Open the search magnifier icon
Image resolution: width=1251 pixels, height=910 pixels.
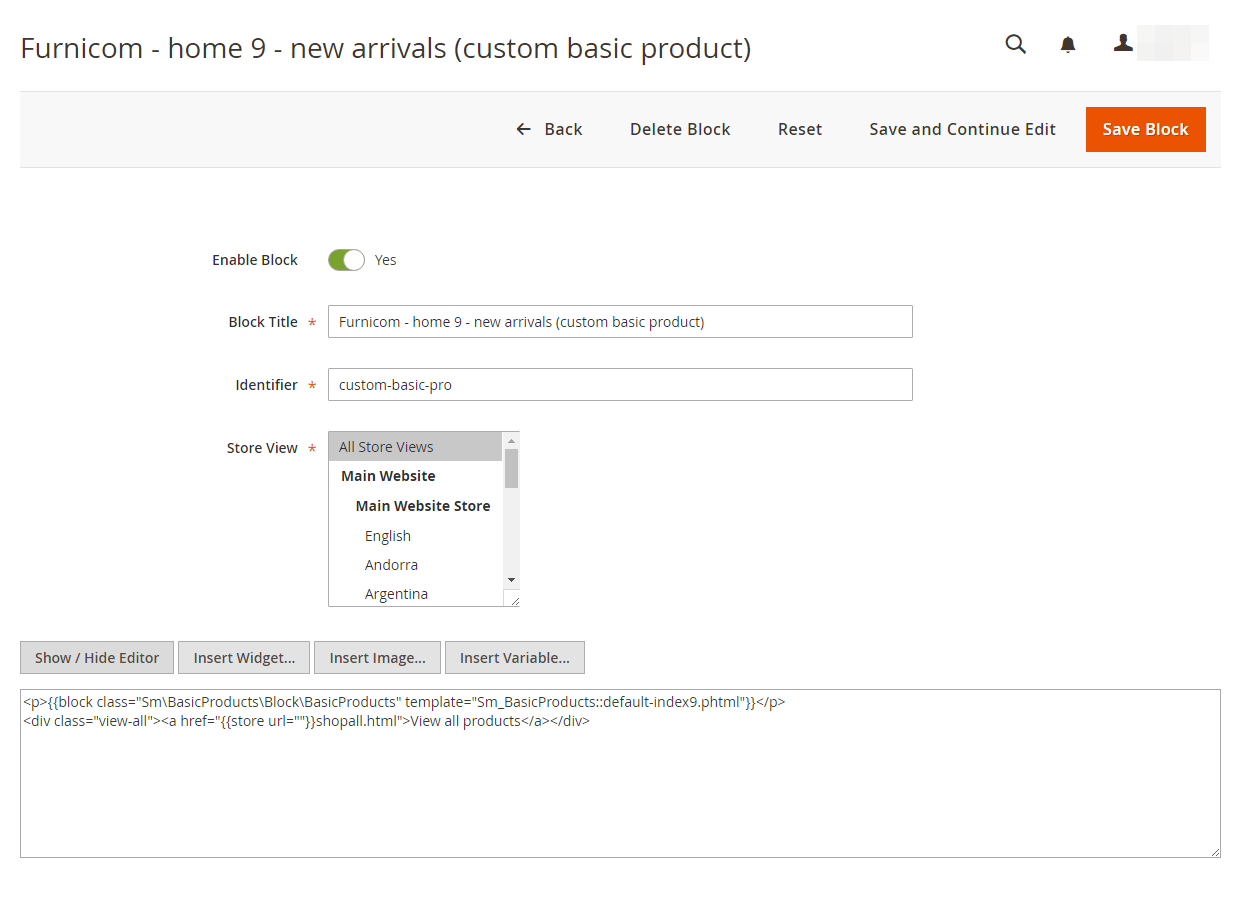(x=1015, y=44)
